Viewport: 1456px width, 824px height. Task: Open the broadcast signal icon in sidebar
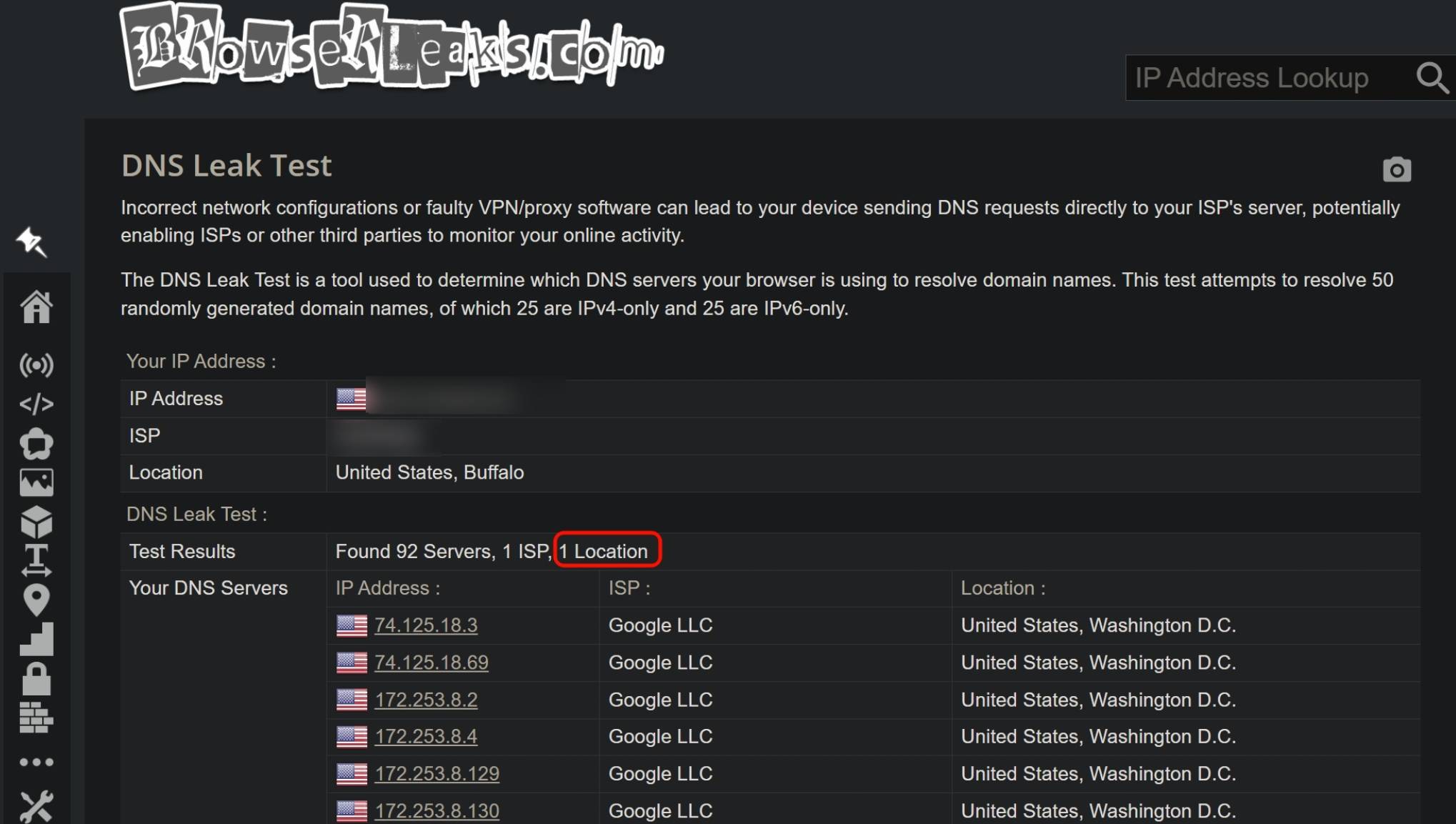[36, 365]
